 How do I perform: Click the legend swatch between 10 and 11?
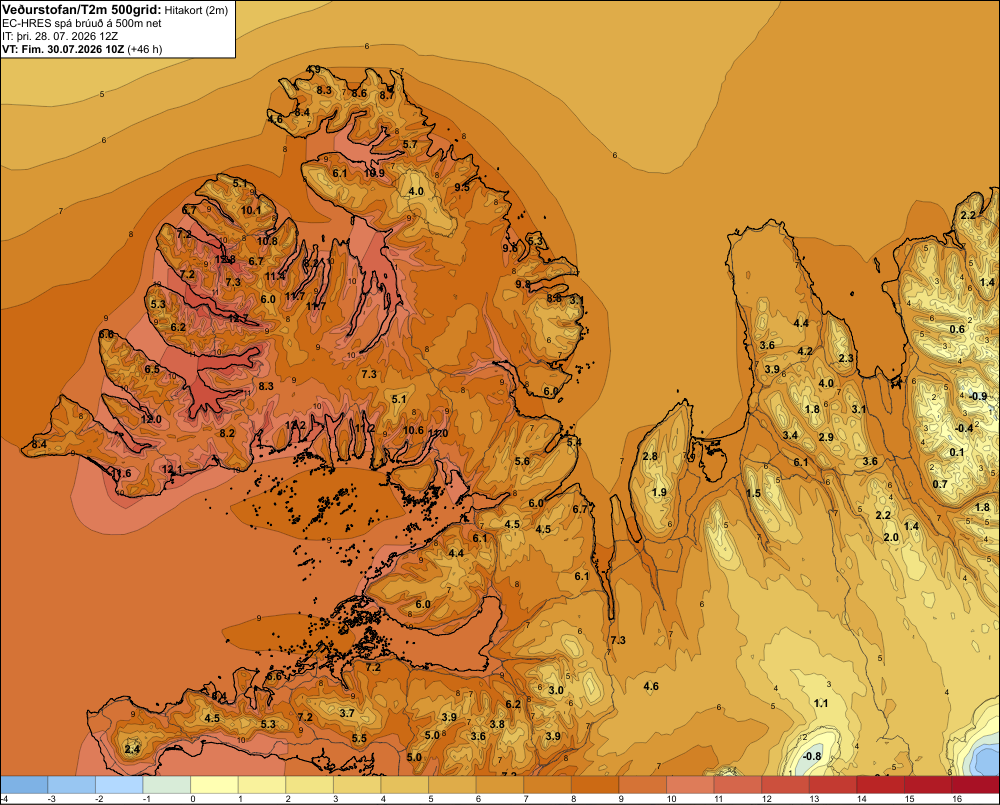click(690, 785)
